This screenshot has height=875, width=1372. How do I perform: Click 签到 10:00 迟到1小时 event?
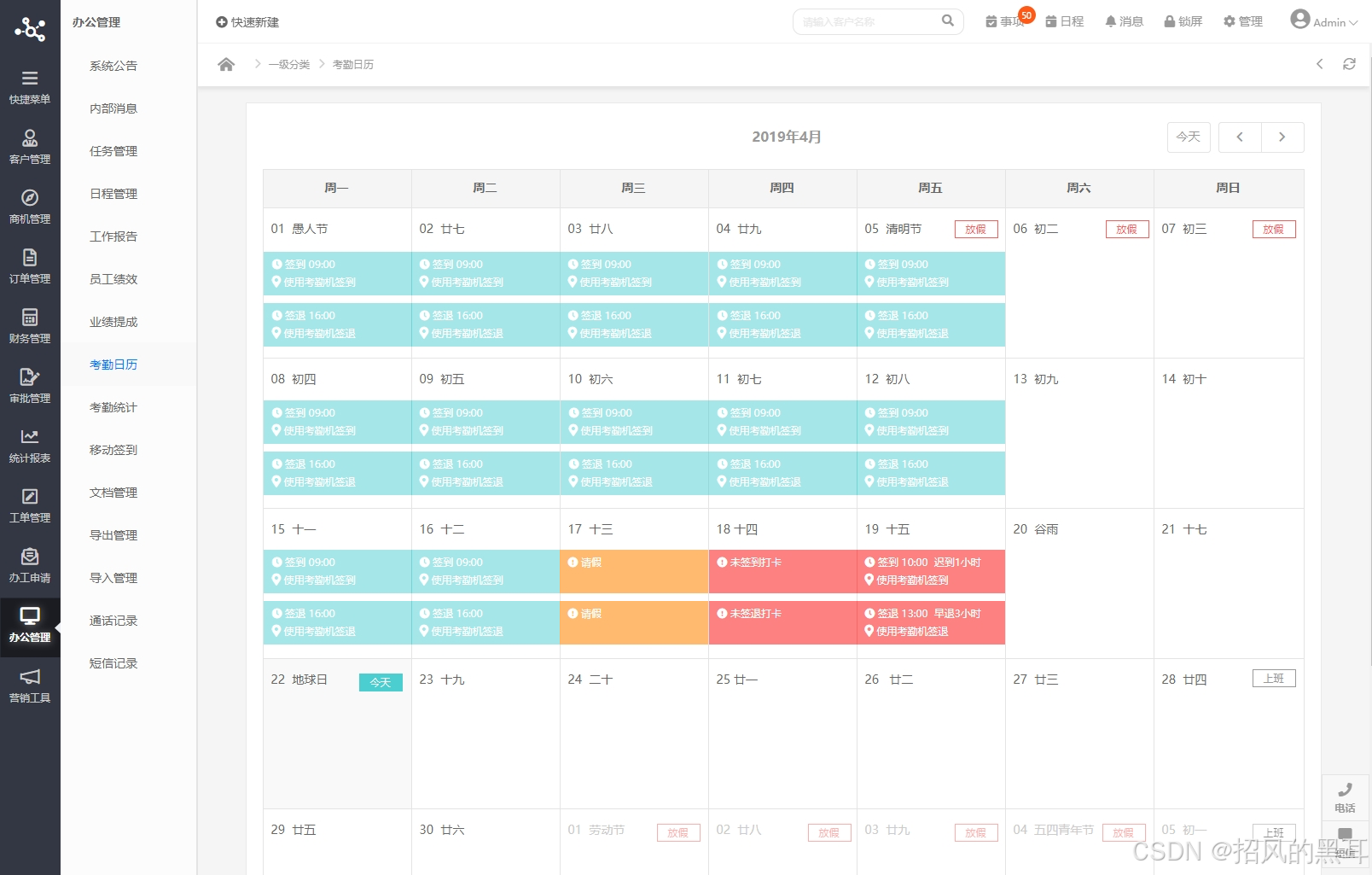tap(931, 571)
